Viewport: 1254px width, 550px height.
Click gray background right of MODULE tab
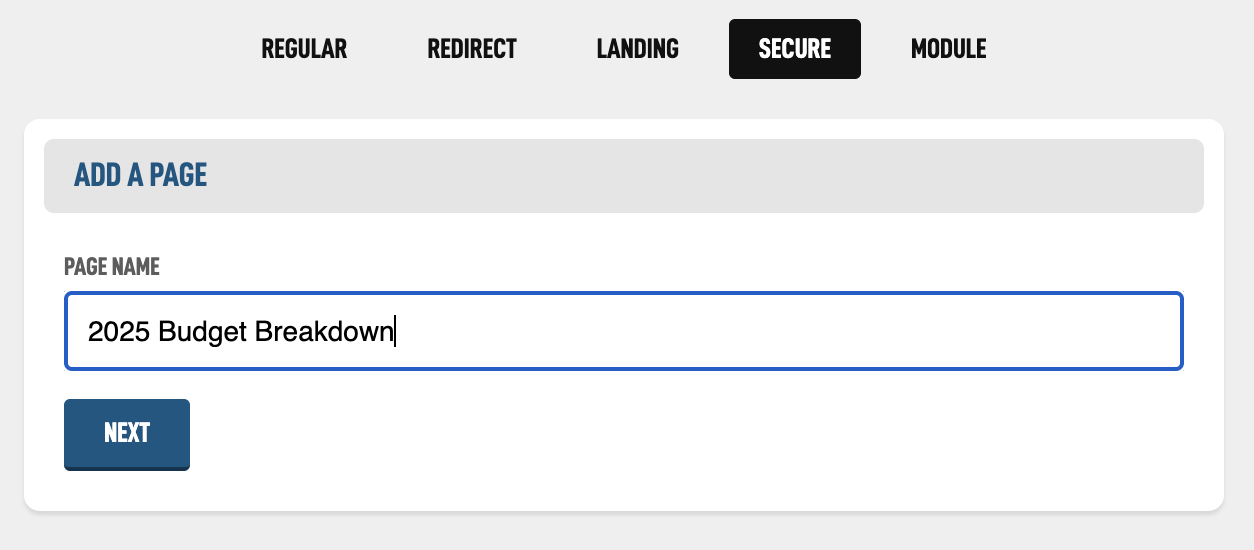pos(1120,48)
